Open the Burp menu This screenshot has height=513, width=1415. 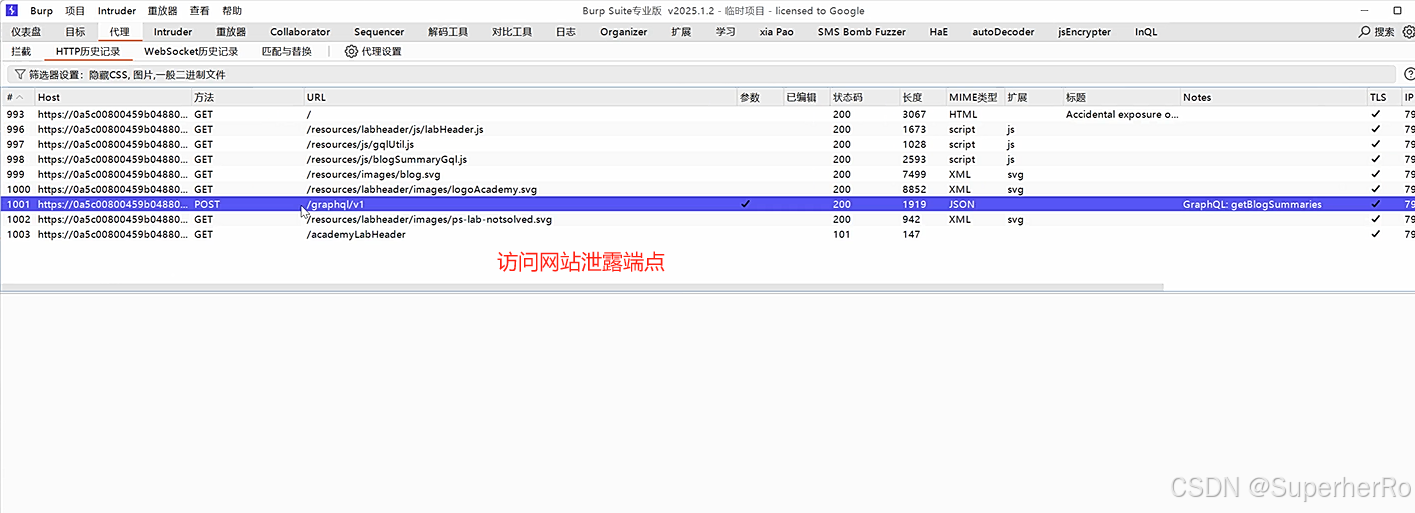41,11
